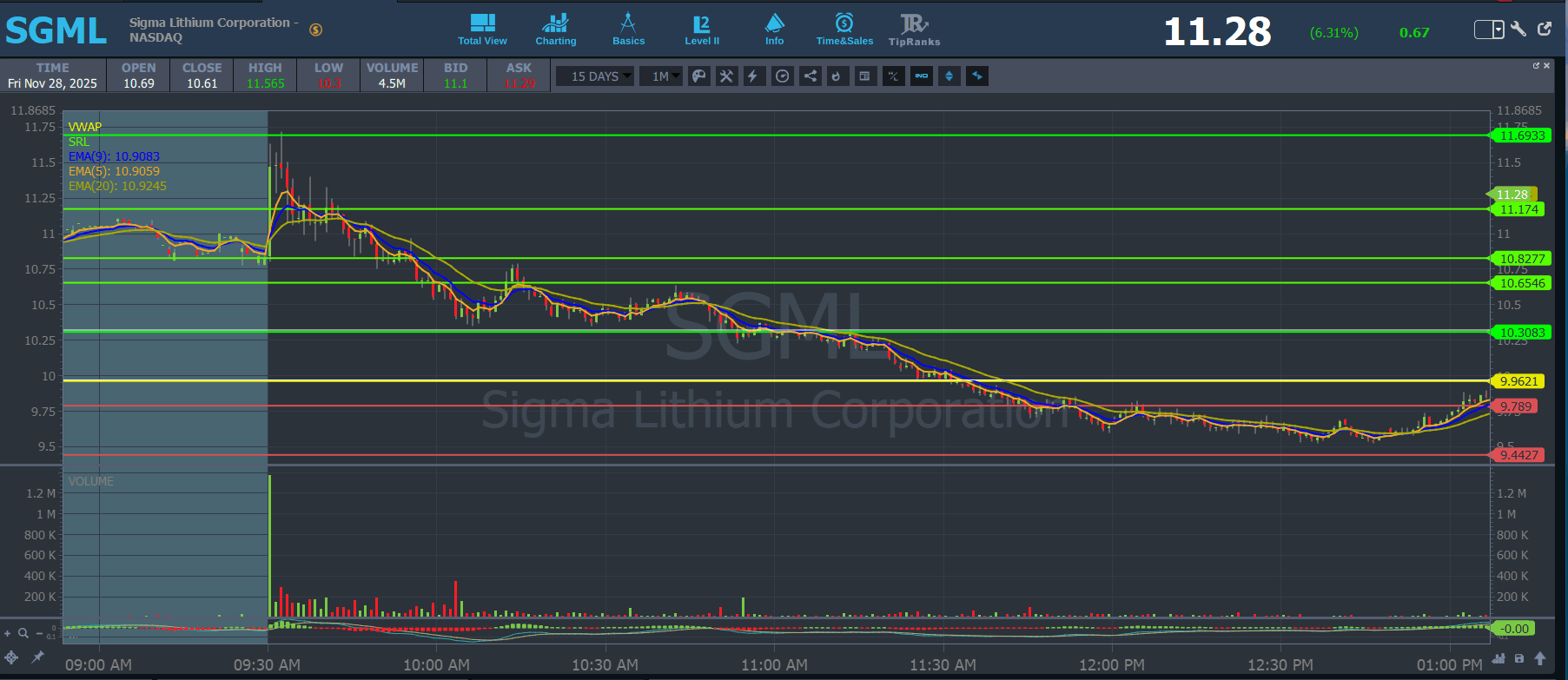Click the SRL indicator label
The width and height of the screenshot is (1568, 680).
79,142
